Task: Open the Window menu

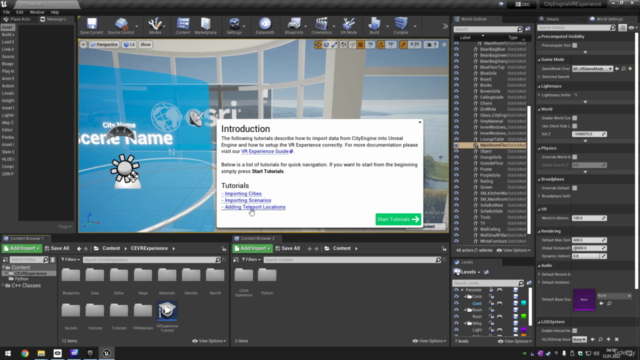Action: (37, 12)
